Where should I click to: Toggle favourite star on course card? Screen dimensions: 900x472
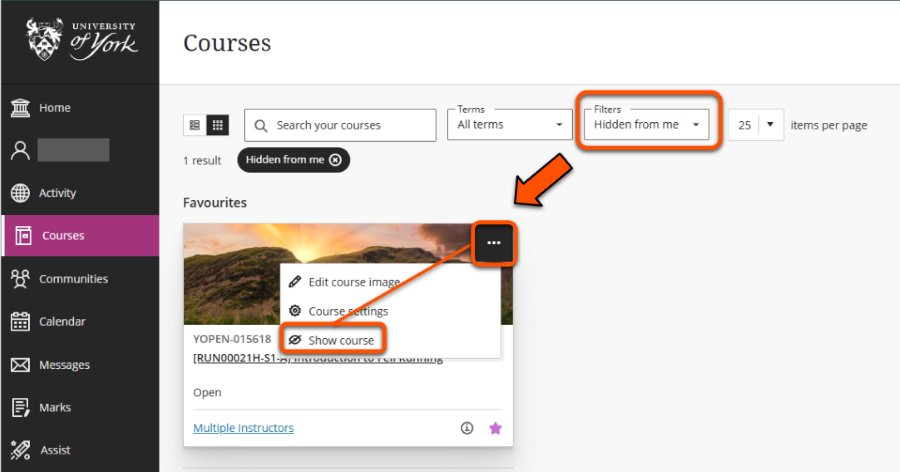494,428
